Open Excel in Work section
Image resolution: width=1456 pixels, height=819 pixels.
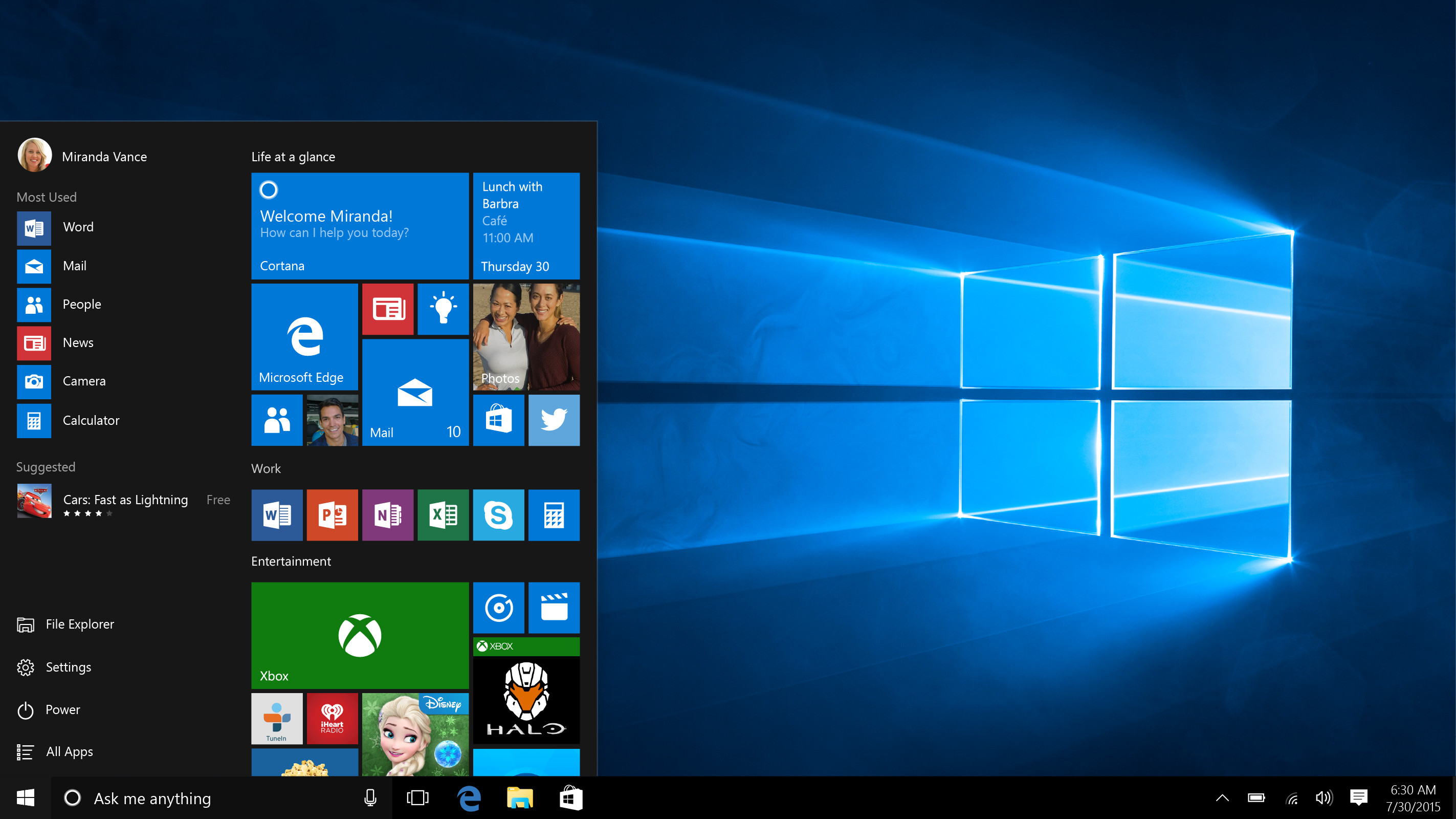tap(443, 514)
